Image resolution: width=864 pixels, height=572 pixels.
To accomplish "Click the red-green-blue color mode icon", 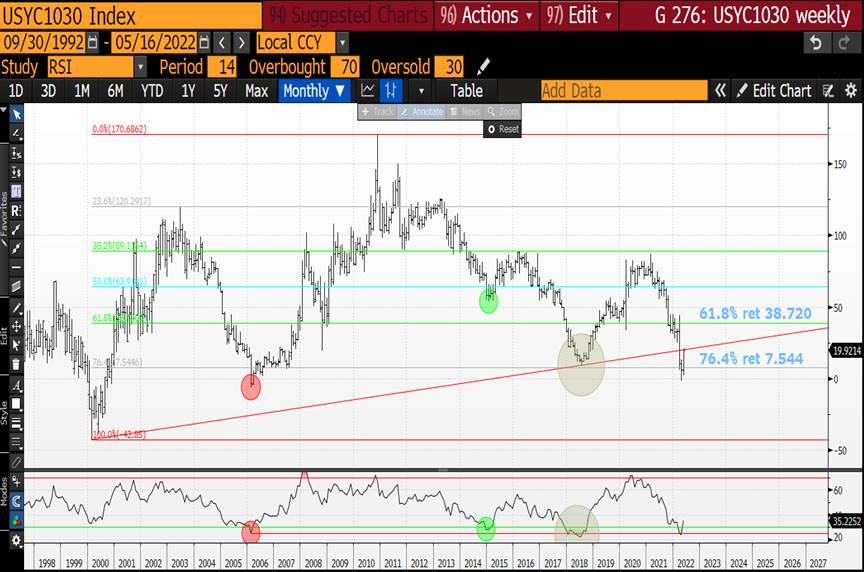I will (x=17, y=520).
